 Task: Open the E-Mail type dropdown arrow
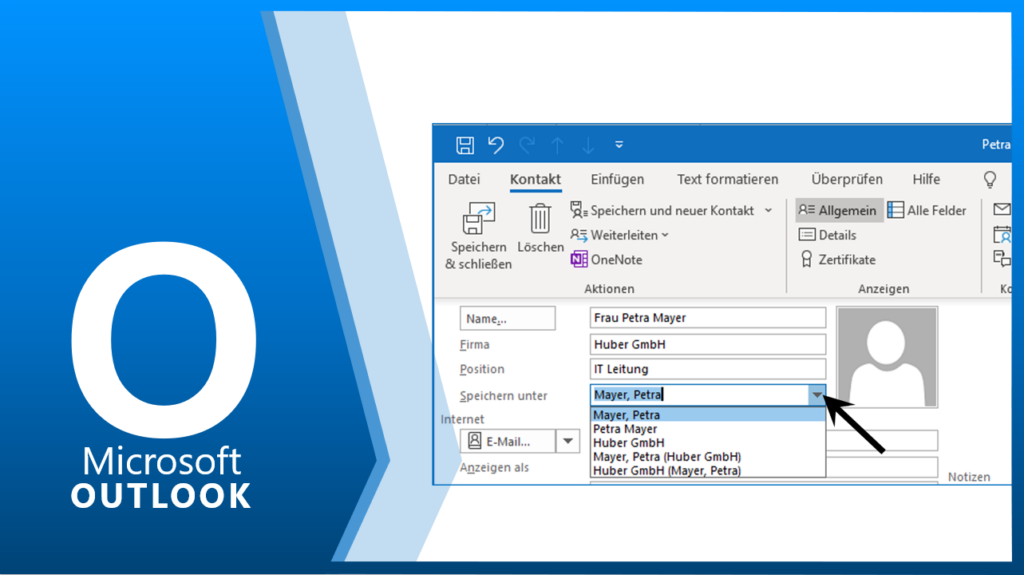[568, 441]
